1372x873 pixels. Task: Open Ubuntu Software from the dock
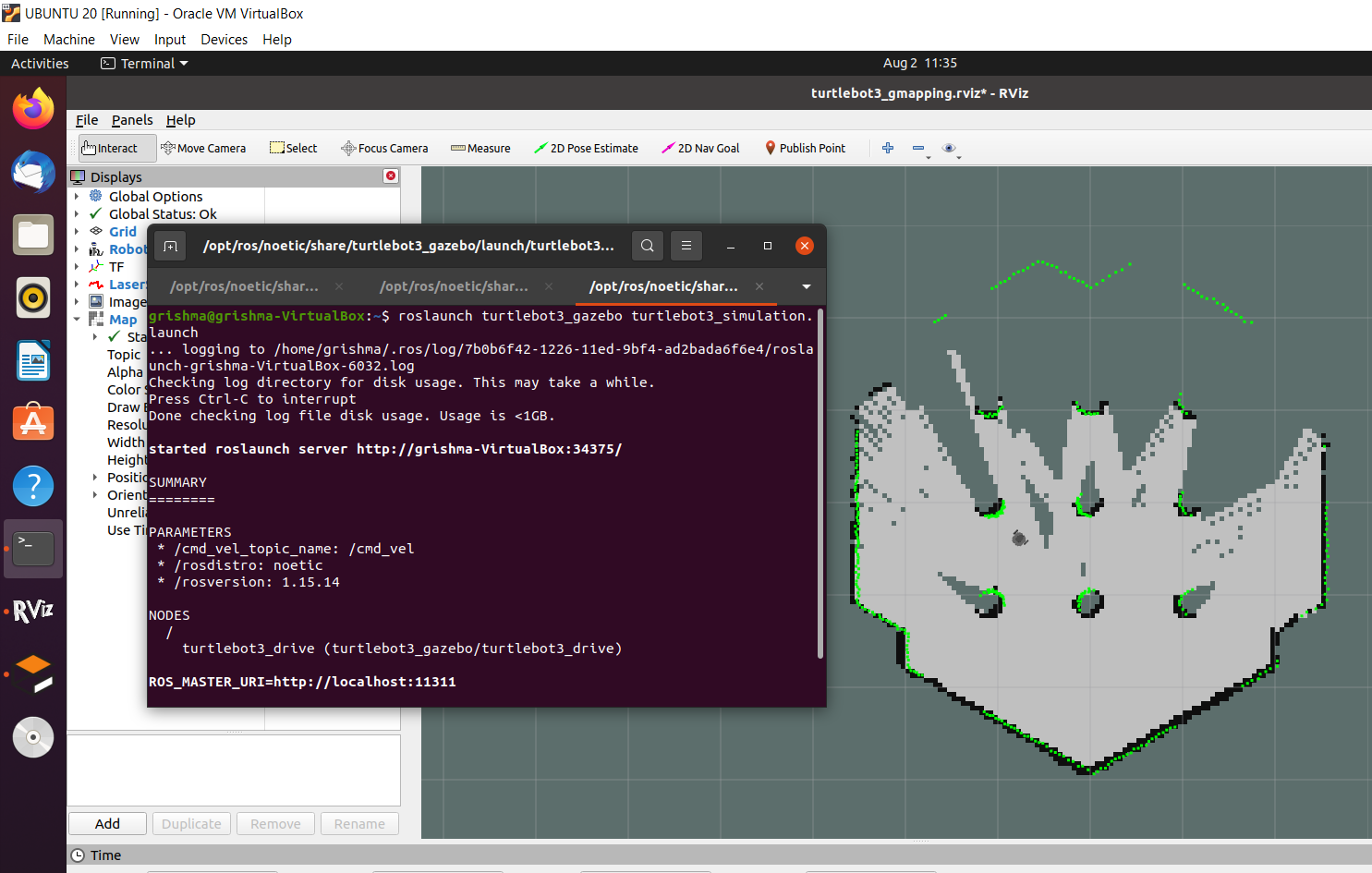[33, 423]
